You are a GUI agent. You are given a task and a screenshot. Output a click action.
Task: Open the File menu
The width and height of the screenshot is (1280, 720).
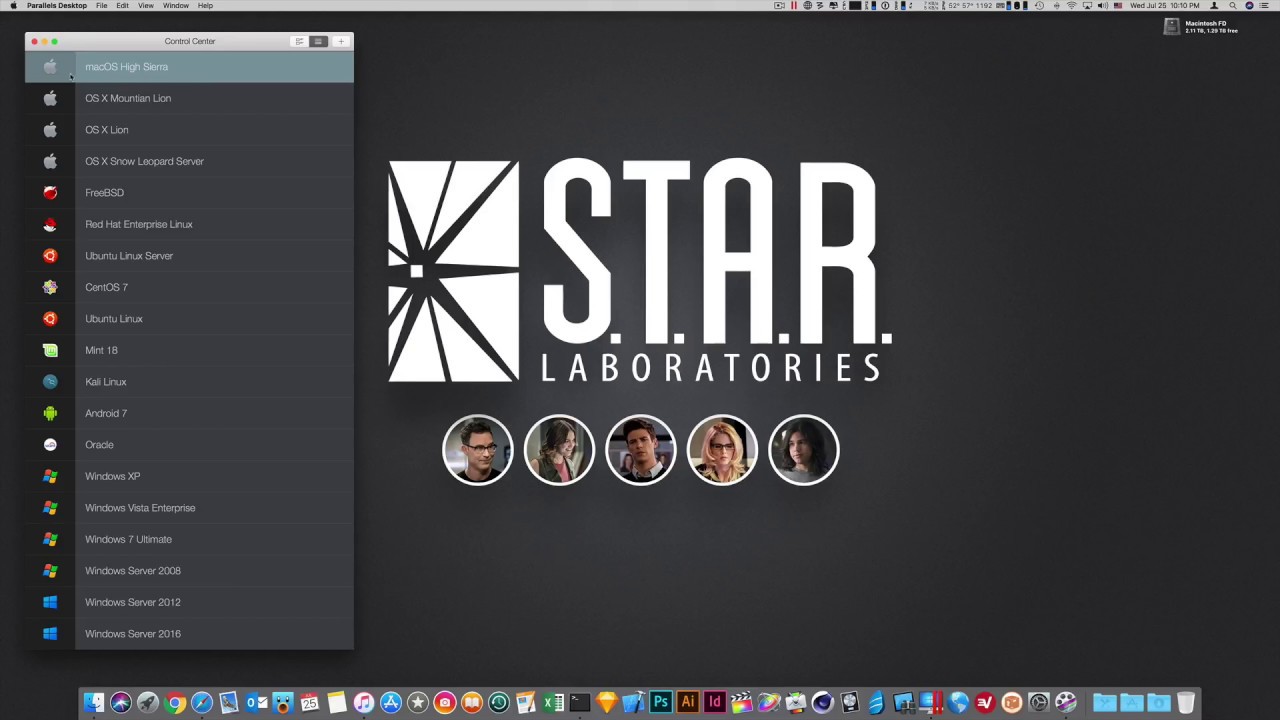102,6
